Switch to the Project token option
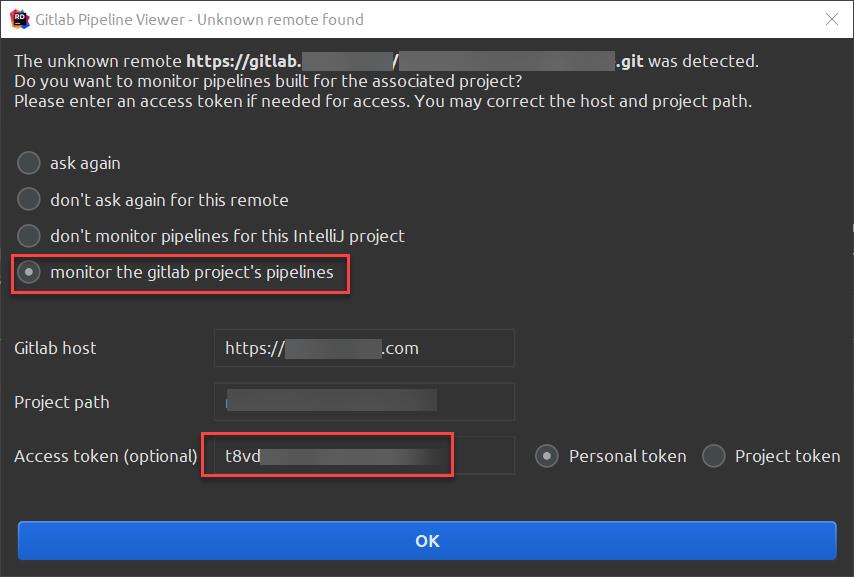 [x=713, y=456]
